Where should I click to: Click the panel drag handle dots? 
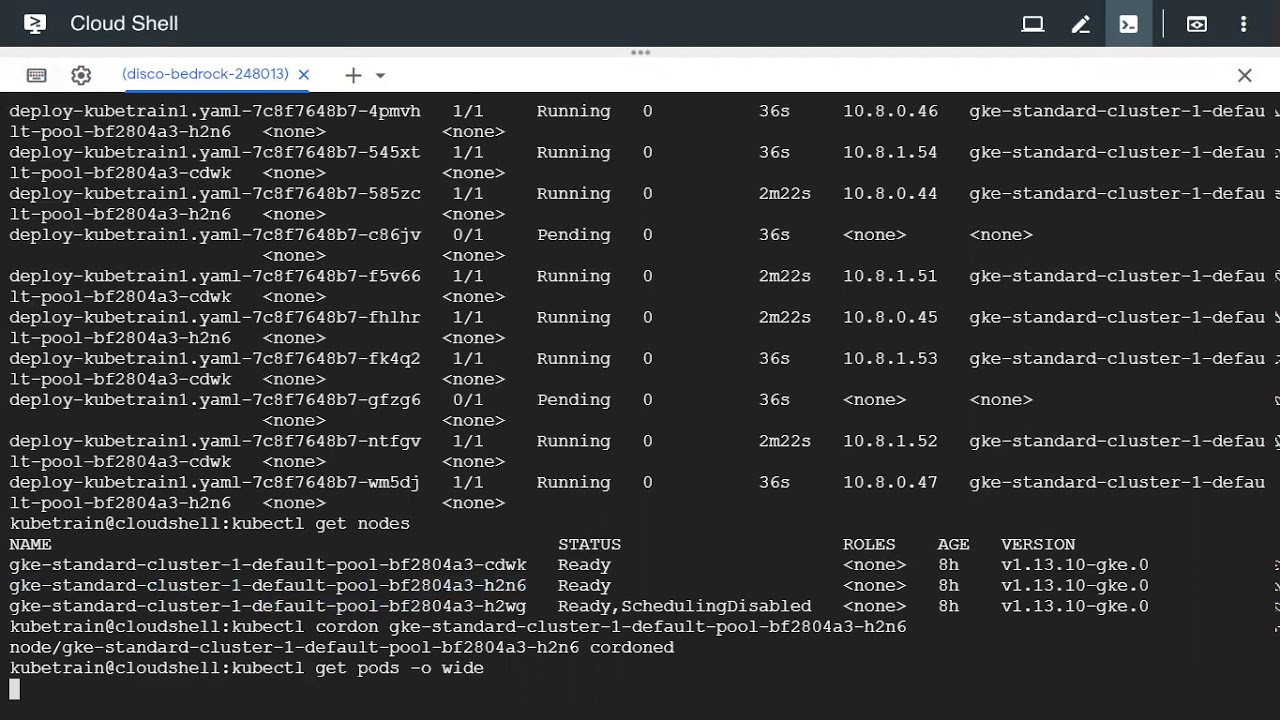click(641, 52)
